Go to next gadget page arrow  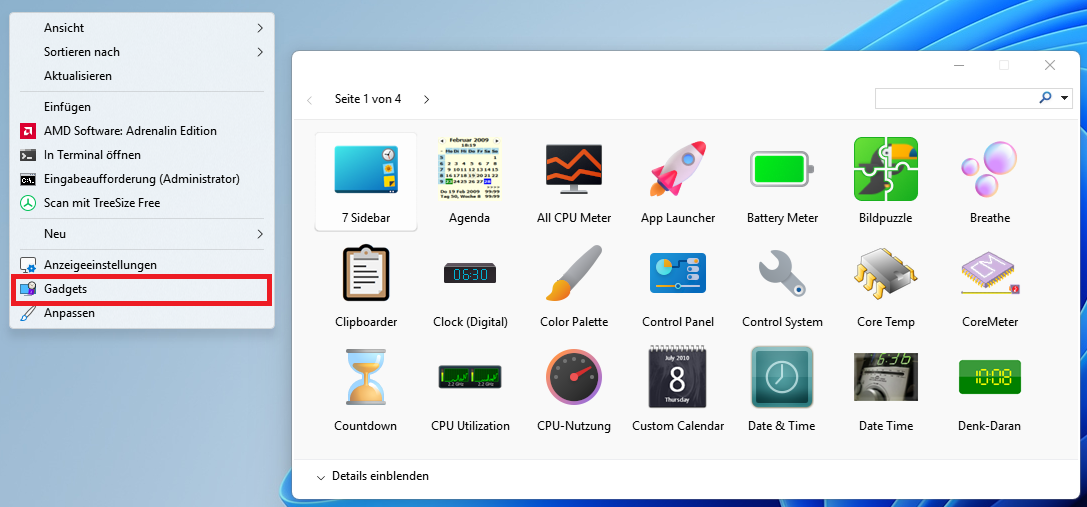tap(426, 99)
